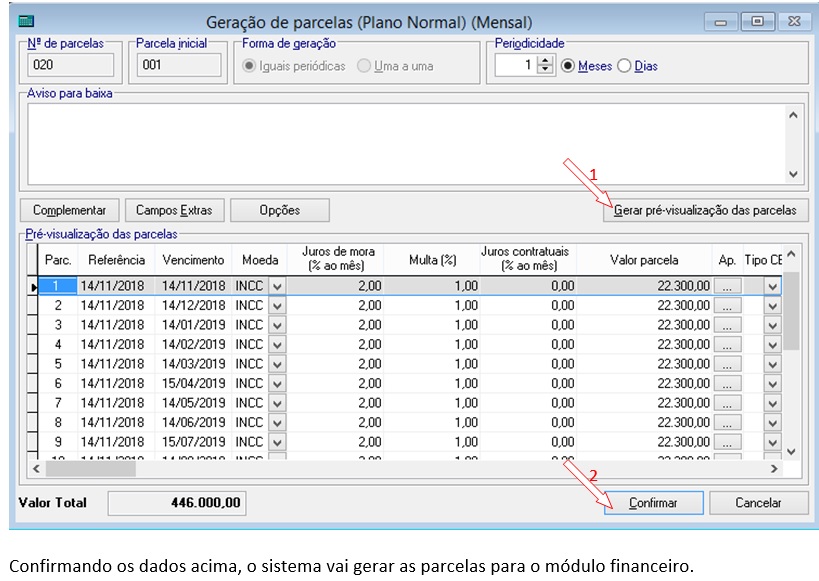The image size is (819, 581).
Task: Open the Complementar button
Action: click(x=69, y=210)
